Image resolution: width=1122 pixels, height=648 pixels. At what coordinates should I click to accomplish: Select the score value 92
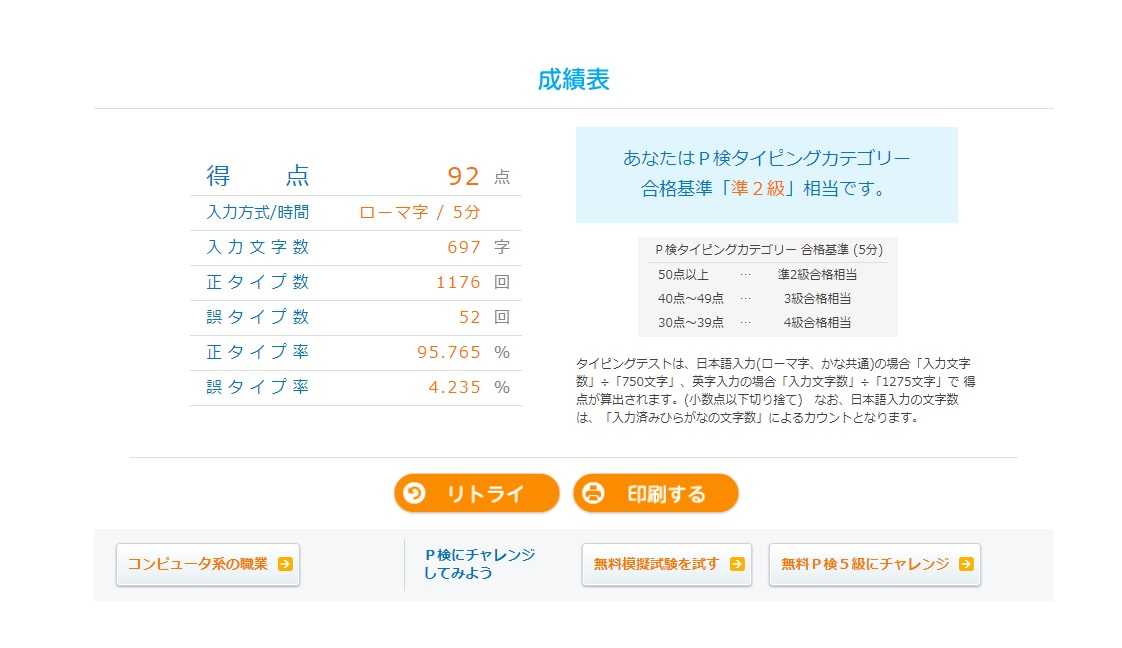(x=464, y=176)
